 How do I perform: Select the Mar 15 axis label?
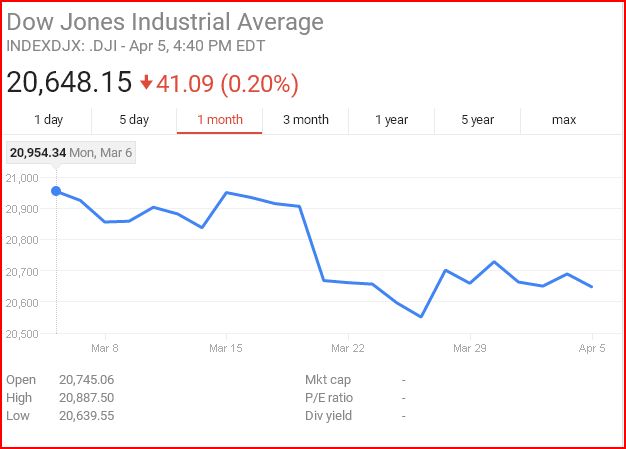pyautogui.click(x=226, y=348)
